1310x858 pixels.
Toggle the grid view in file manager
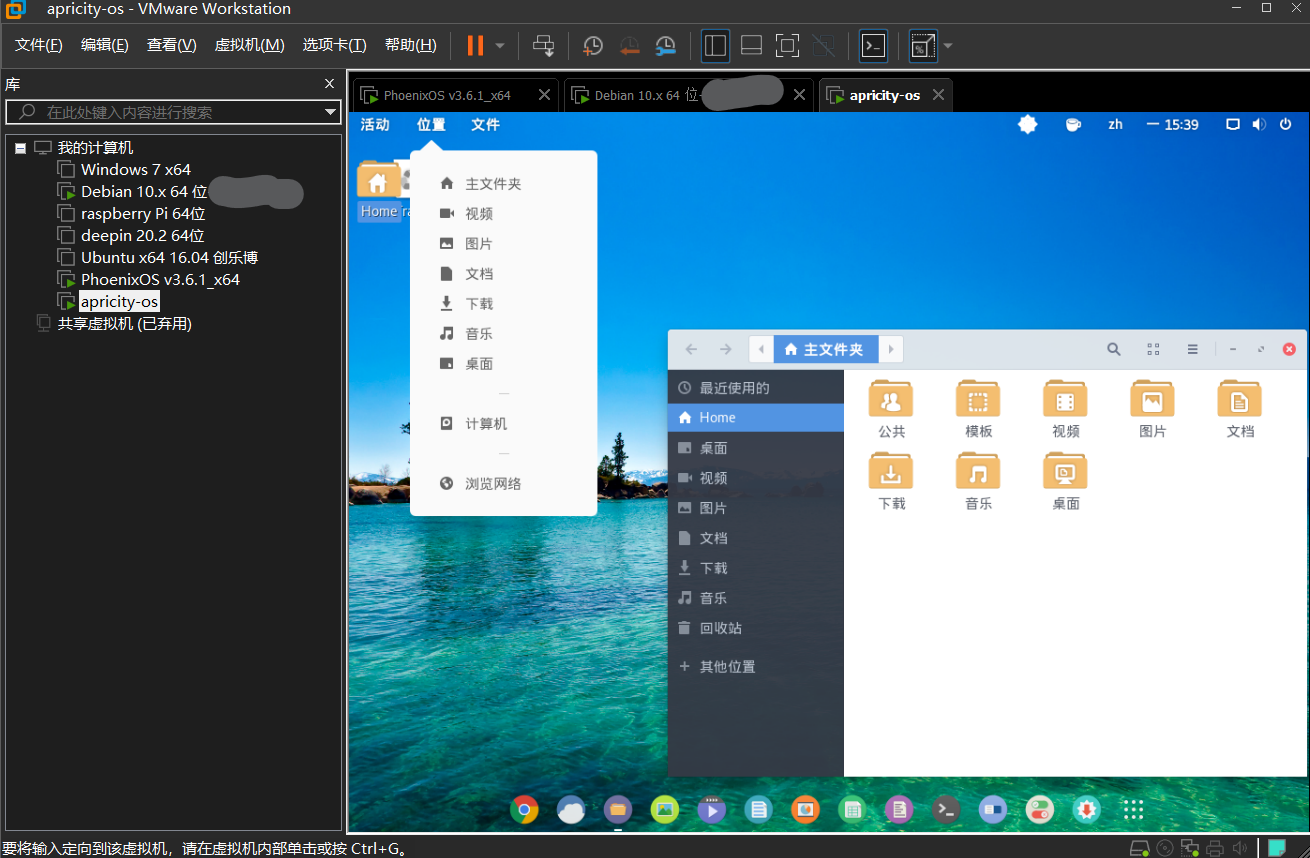pos(1153,349)
